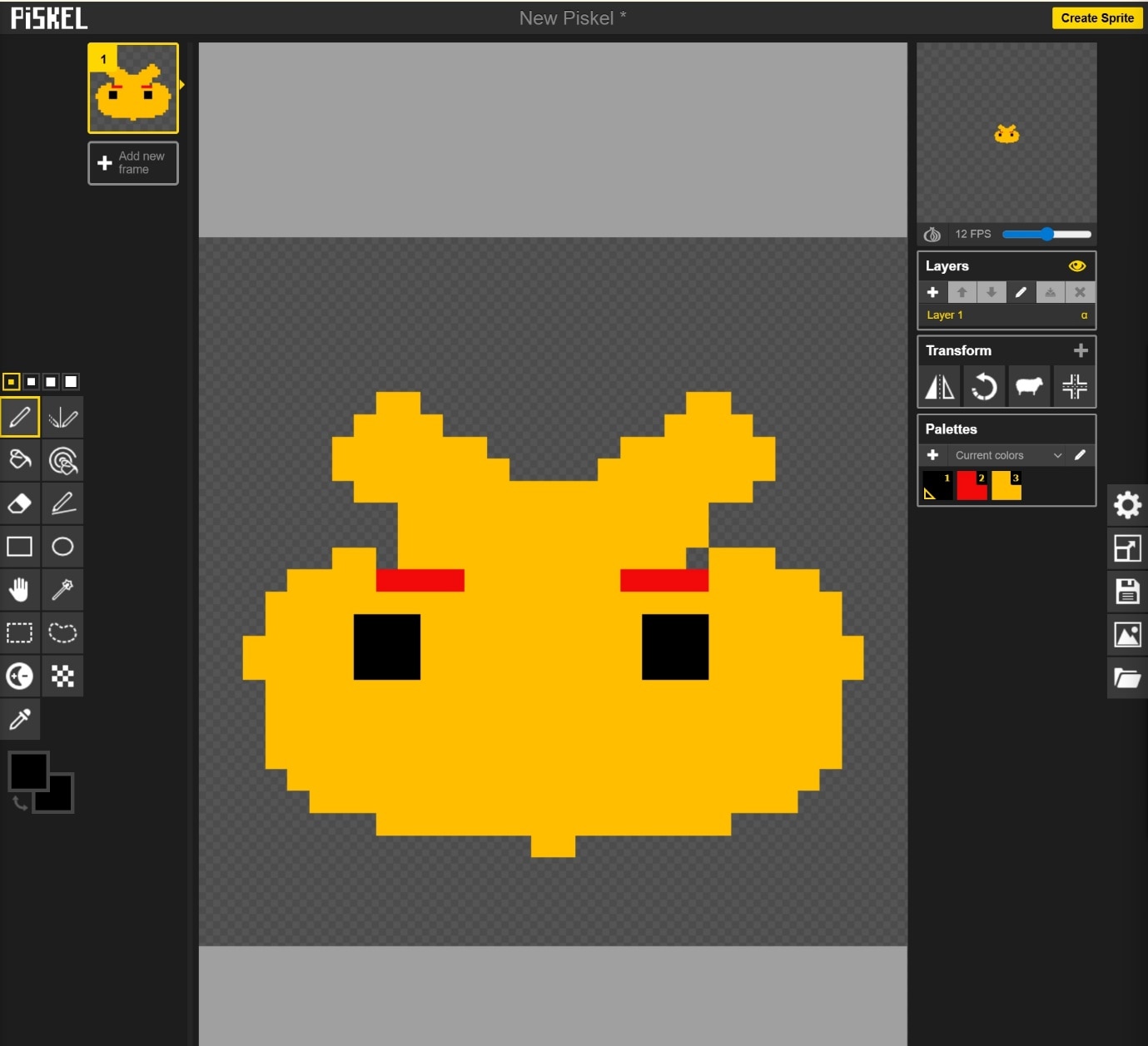
Task: Toggle layer preview opacity eye icon
Action: point(1076,266)
